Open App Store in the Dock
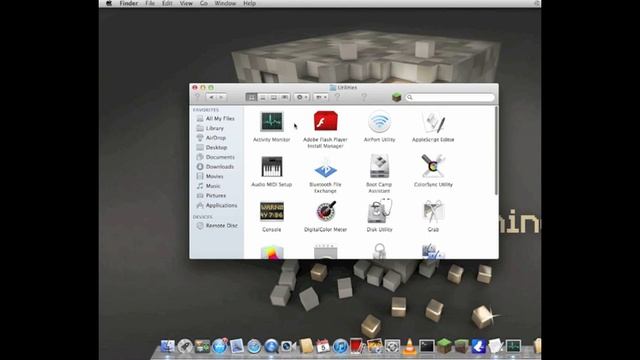 [220, 346]
